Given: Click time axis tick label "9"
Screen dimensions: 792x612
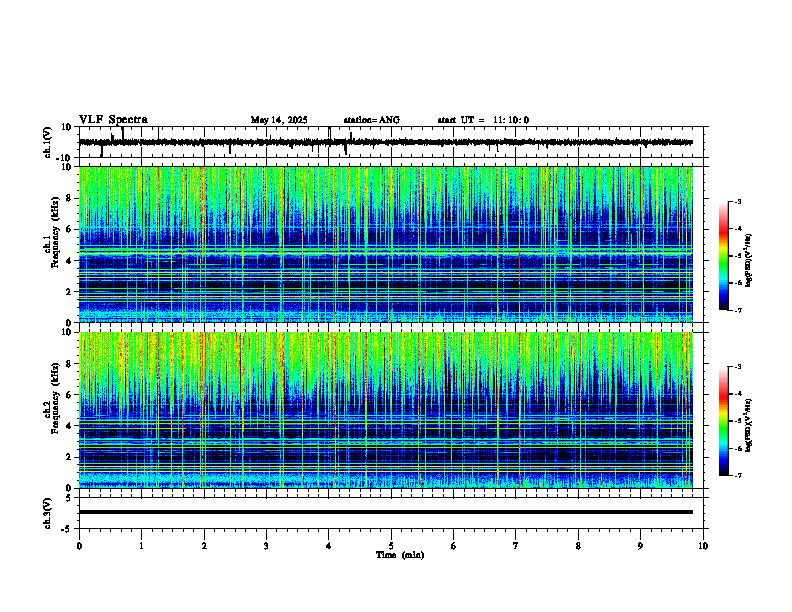Looking at the screenshot, I should [x=640, y=546].
